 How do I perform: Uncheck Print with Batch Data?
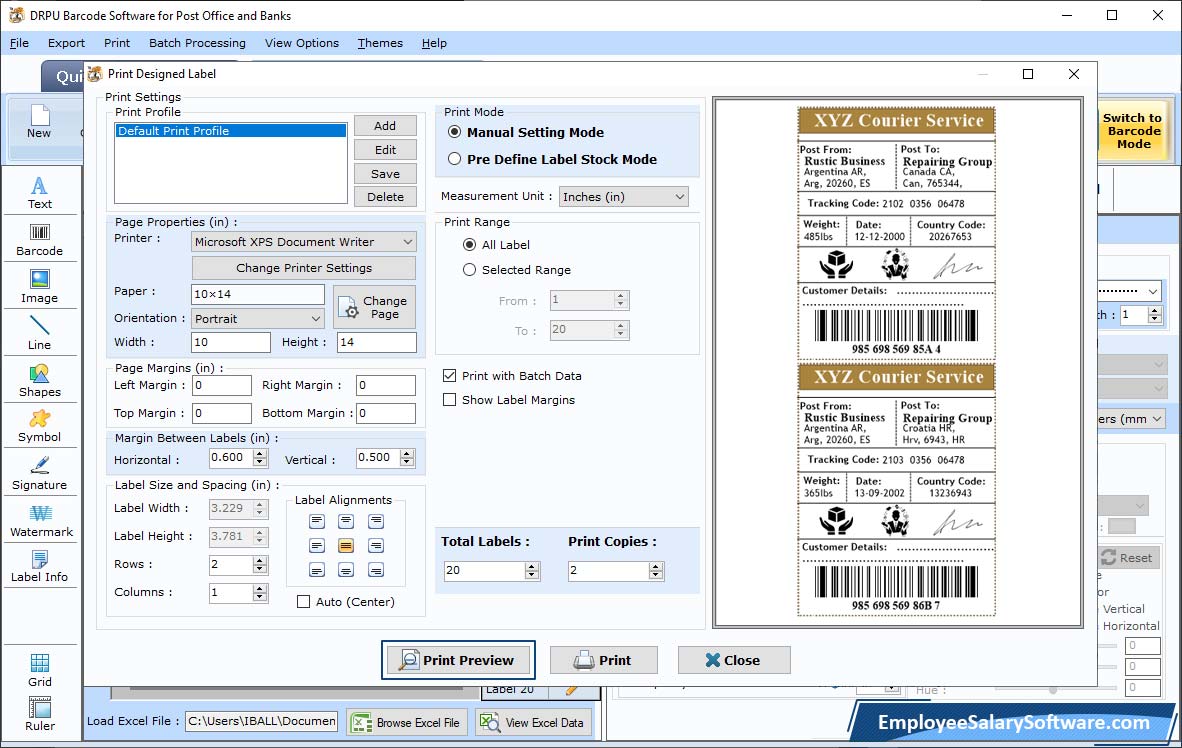(449, 376)
